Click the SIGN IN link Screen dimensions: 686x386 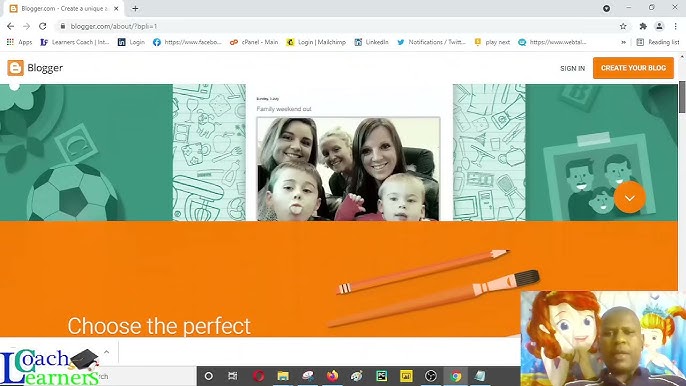[x=572, y=68]
